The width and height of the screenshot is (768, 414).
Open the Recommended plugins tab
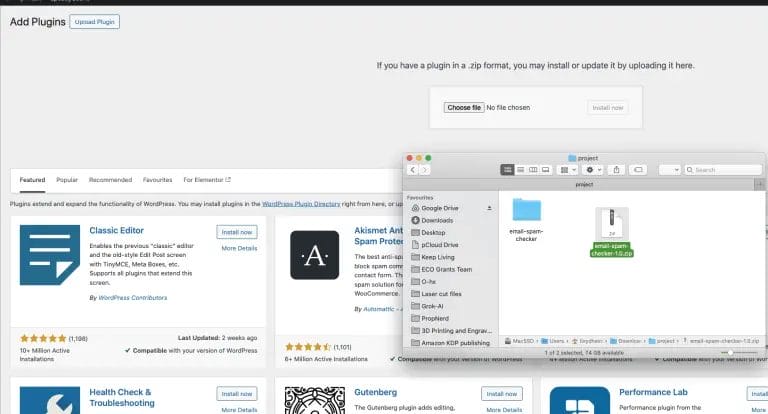pyautogui.click(x=110, y=180)
